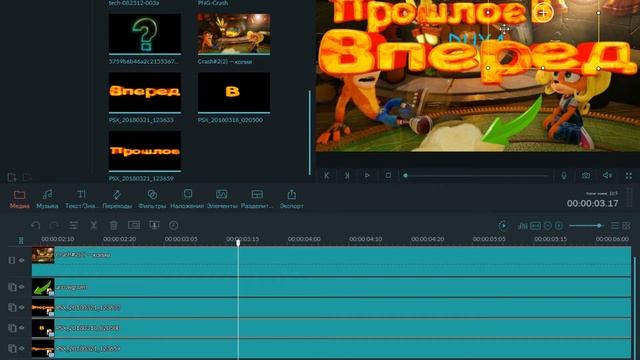Click the clock duration icon
Image resolution: width=640 pixels, height=360 pixels.
pyautogui.click(x=173, y=225)
